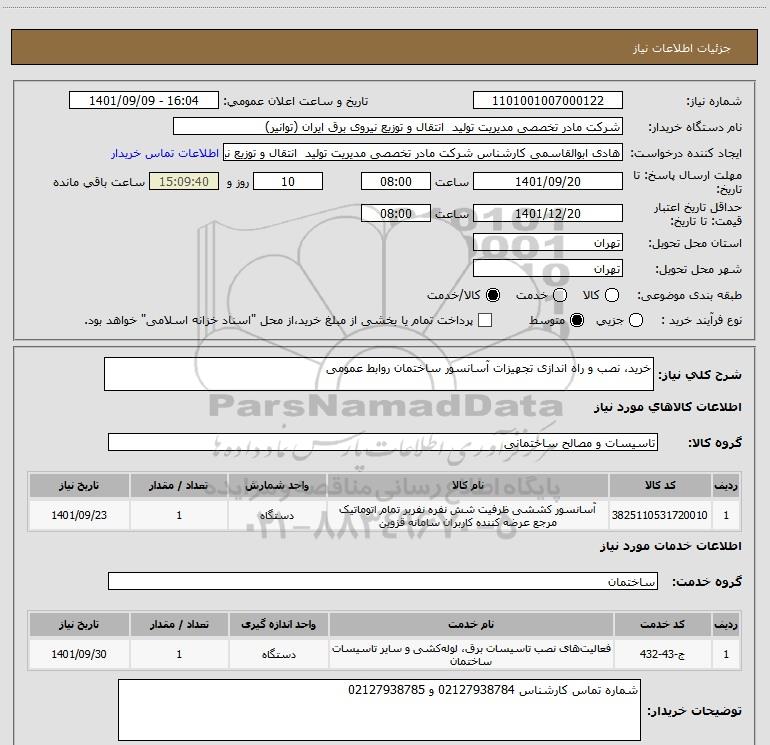Click the service code ج-43-432 cell
770x745 pixels.
pos(662,654)
